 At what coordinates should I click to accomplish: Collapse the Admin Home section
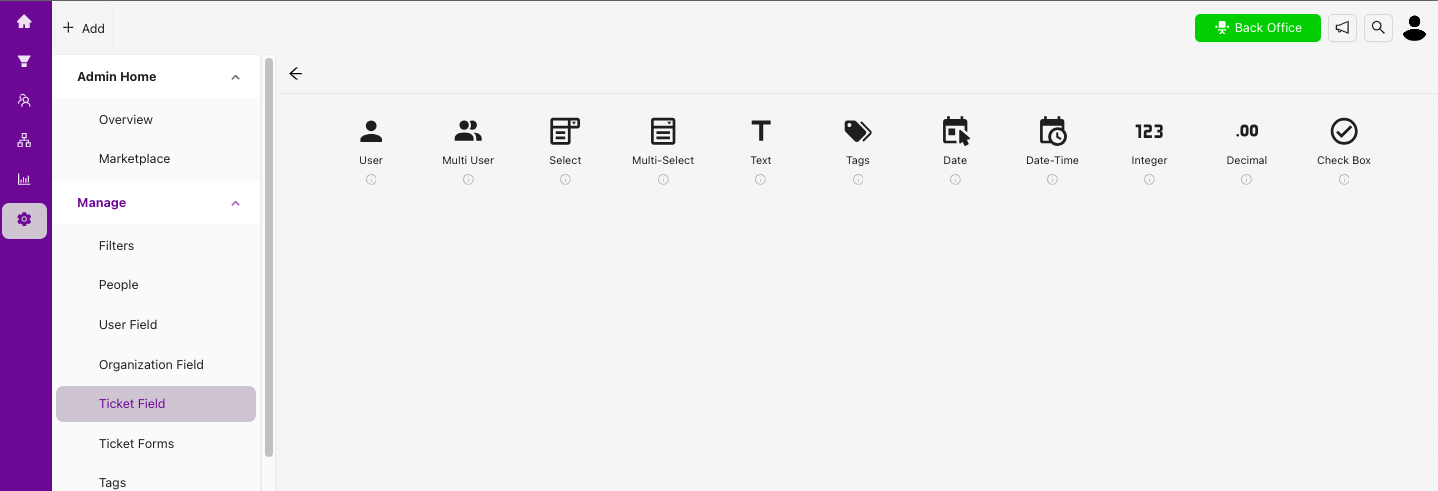[x=235, y=77]
